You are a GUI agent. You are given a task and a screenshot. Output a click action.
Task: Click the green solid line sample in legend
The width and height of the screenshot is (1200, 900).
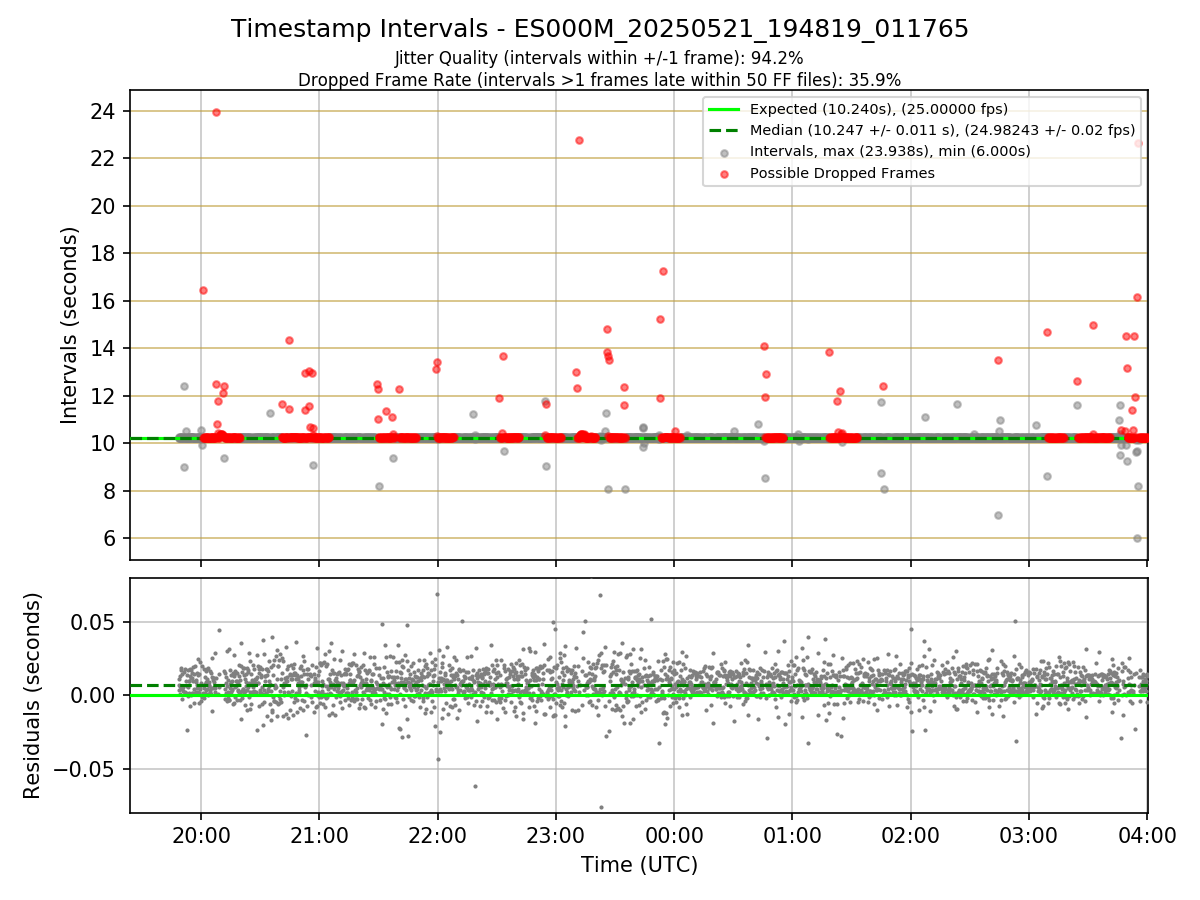click(x=725, y=109)
